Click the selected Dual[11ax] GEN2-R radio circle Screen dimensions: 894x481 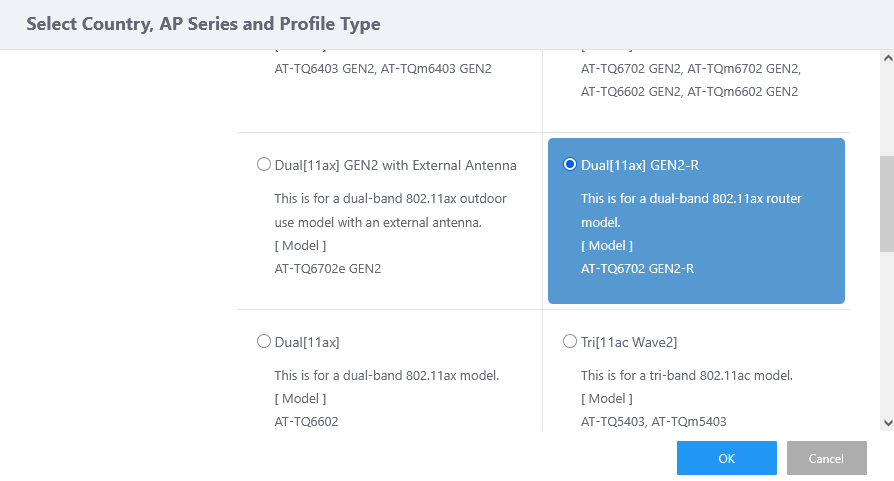570,165
